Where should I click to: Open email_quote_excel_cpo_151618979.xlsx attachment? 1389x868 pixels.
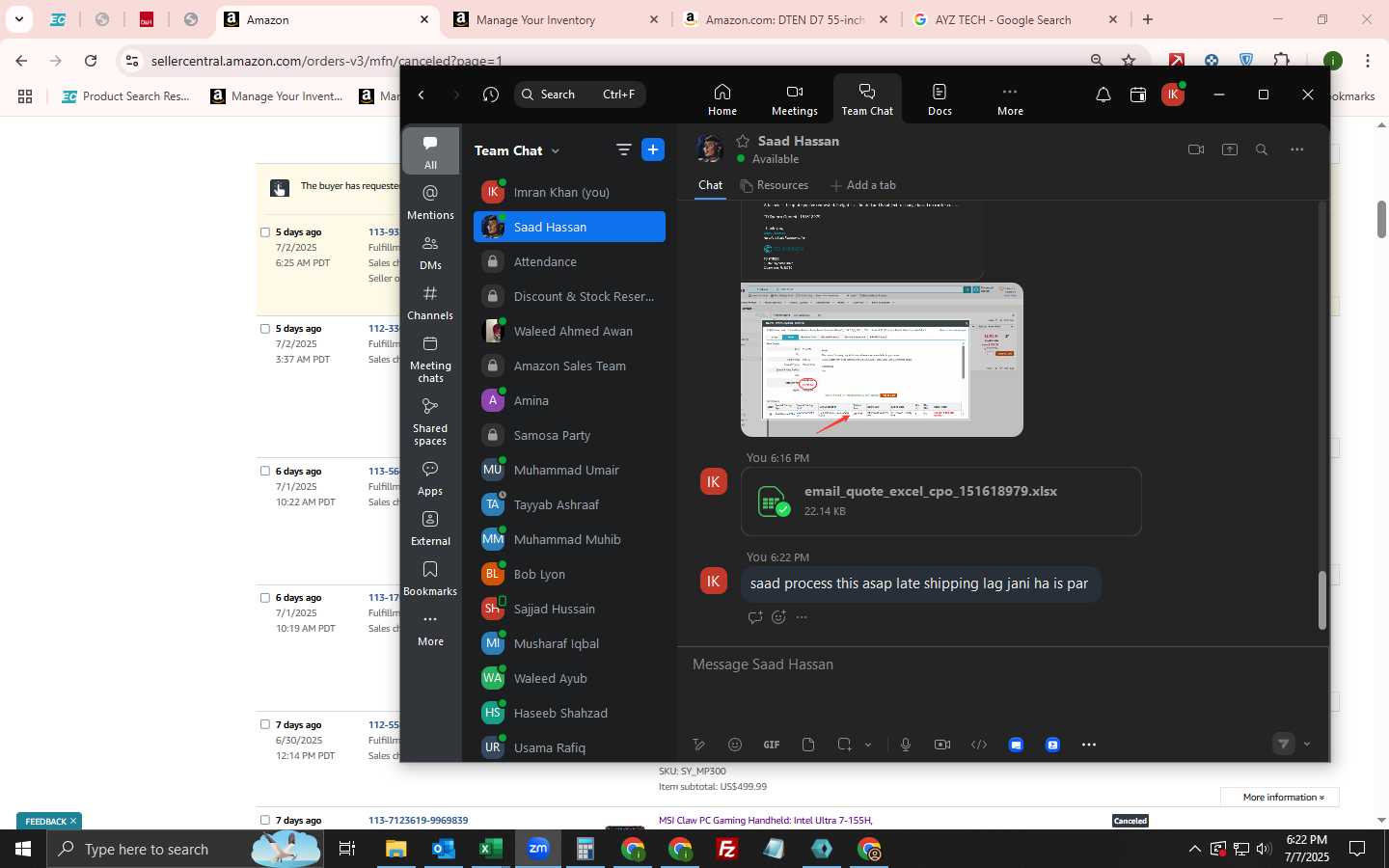click(940, 502)
